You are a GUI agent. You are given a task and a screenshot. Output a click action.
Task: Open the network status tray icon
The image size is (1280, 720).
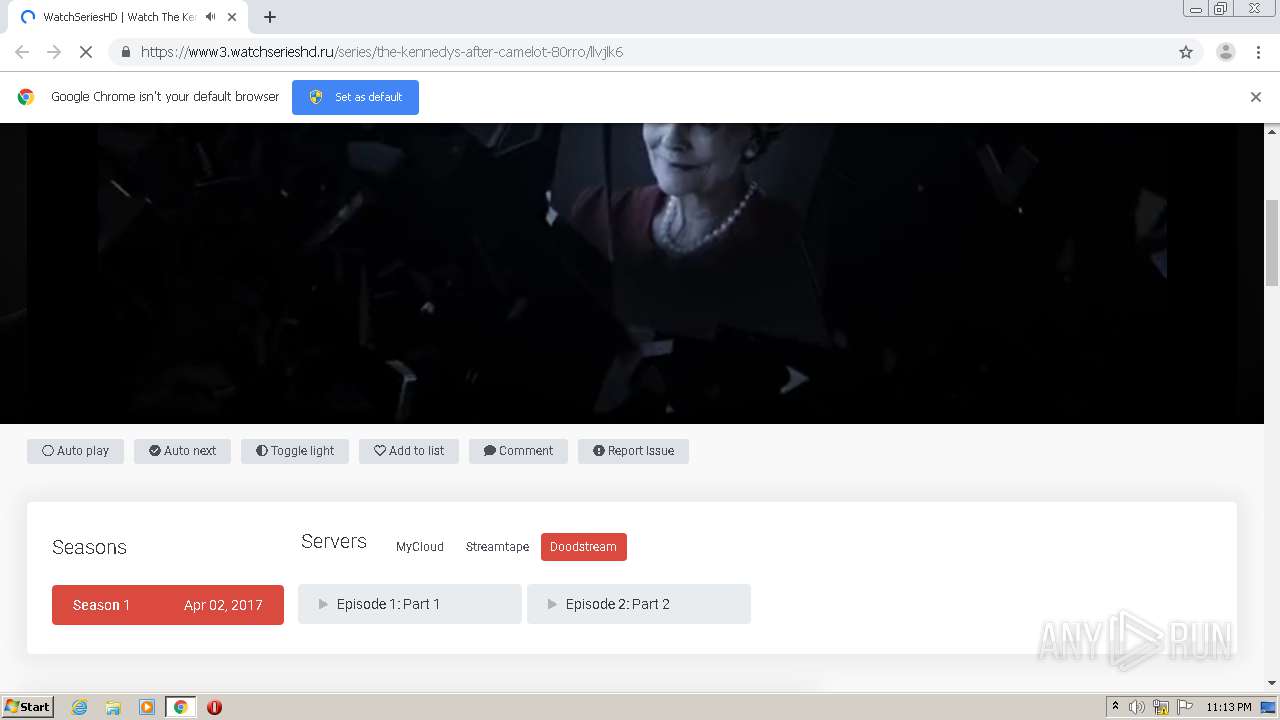pyautogui.click(x=1161, y=707)
